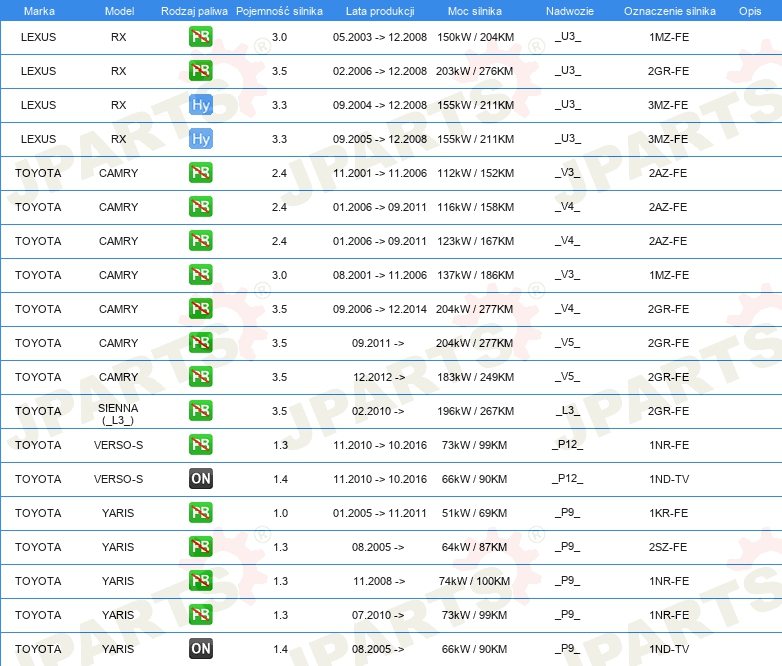Viewport: 782px width, 666px height.
Task: Click the 05.2003 -> 12.2008 date cell
Action: point(380,37)
